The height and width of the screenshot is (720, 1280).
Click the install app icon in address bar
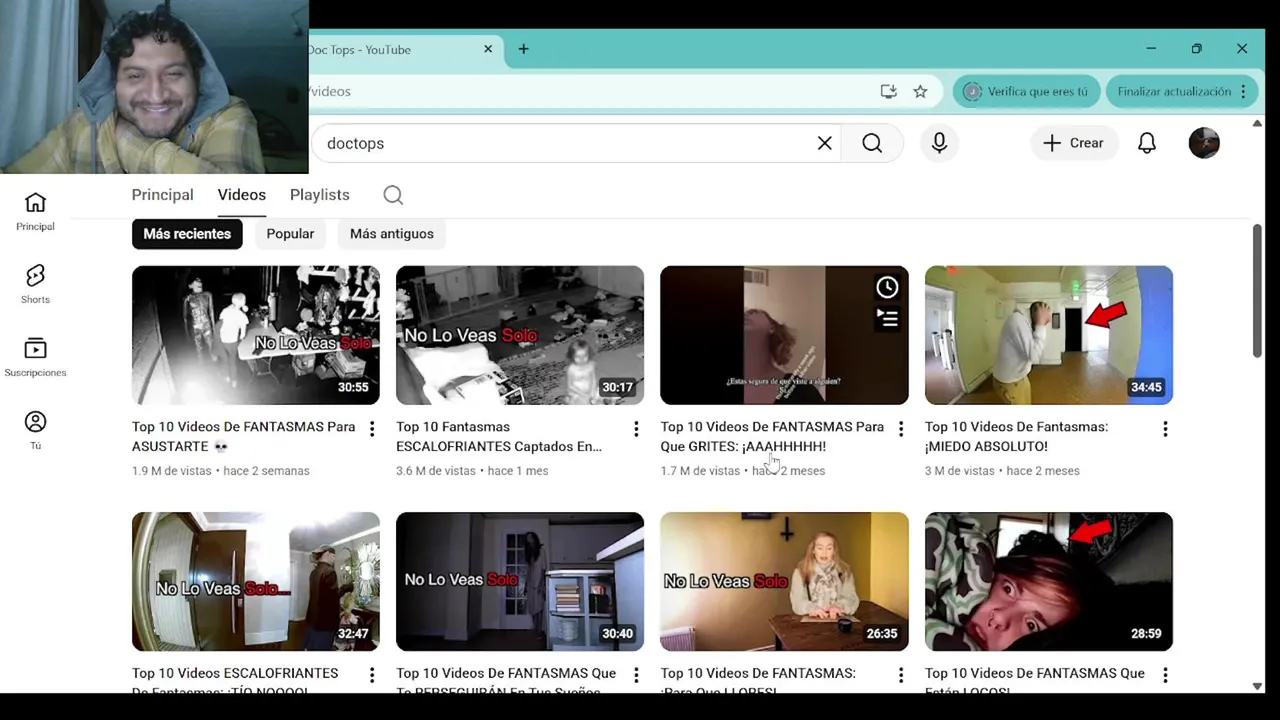(x=888, y=91)
